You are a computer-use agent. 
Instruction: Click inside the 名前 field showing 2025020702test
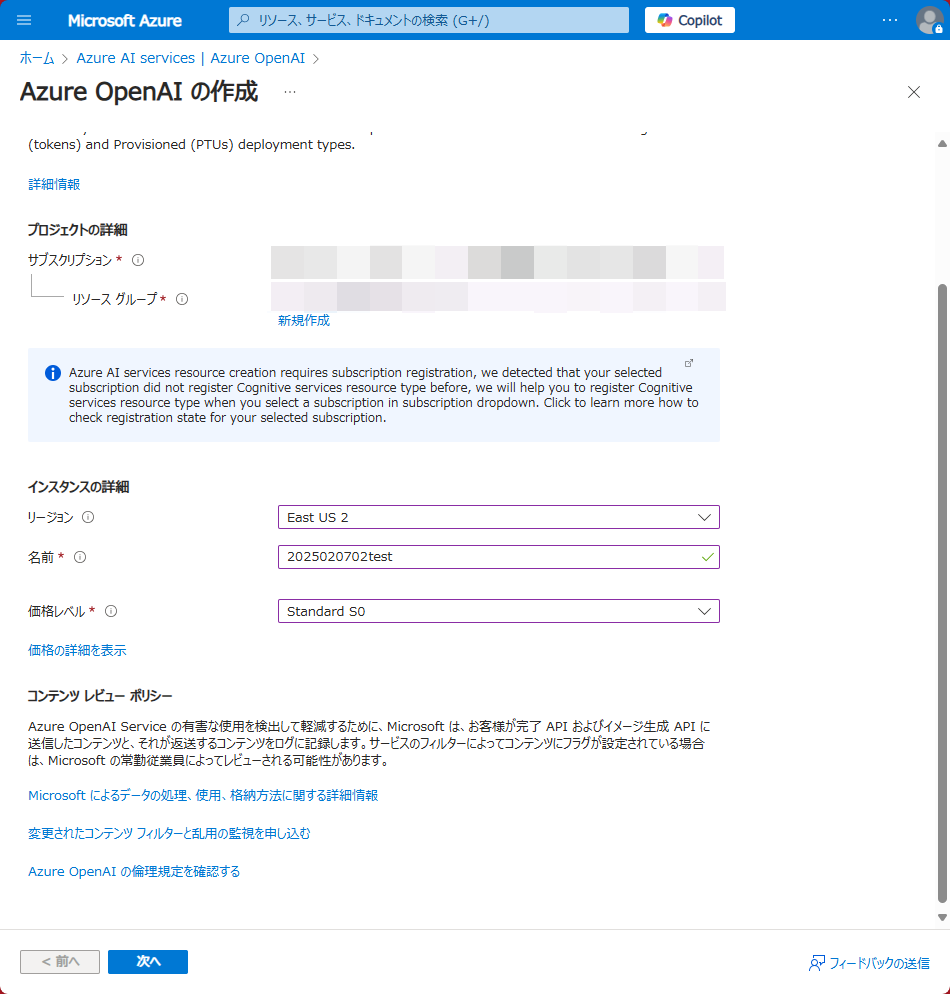(490, 557)
